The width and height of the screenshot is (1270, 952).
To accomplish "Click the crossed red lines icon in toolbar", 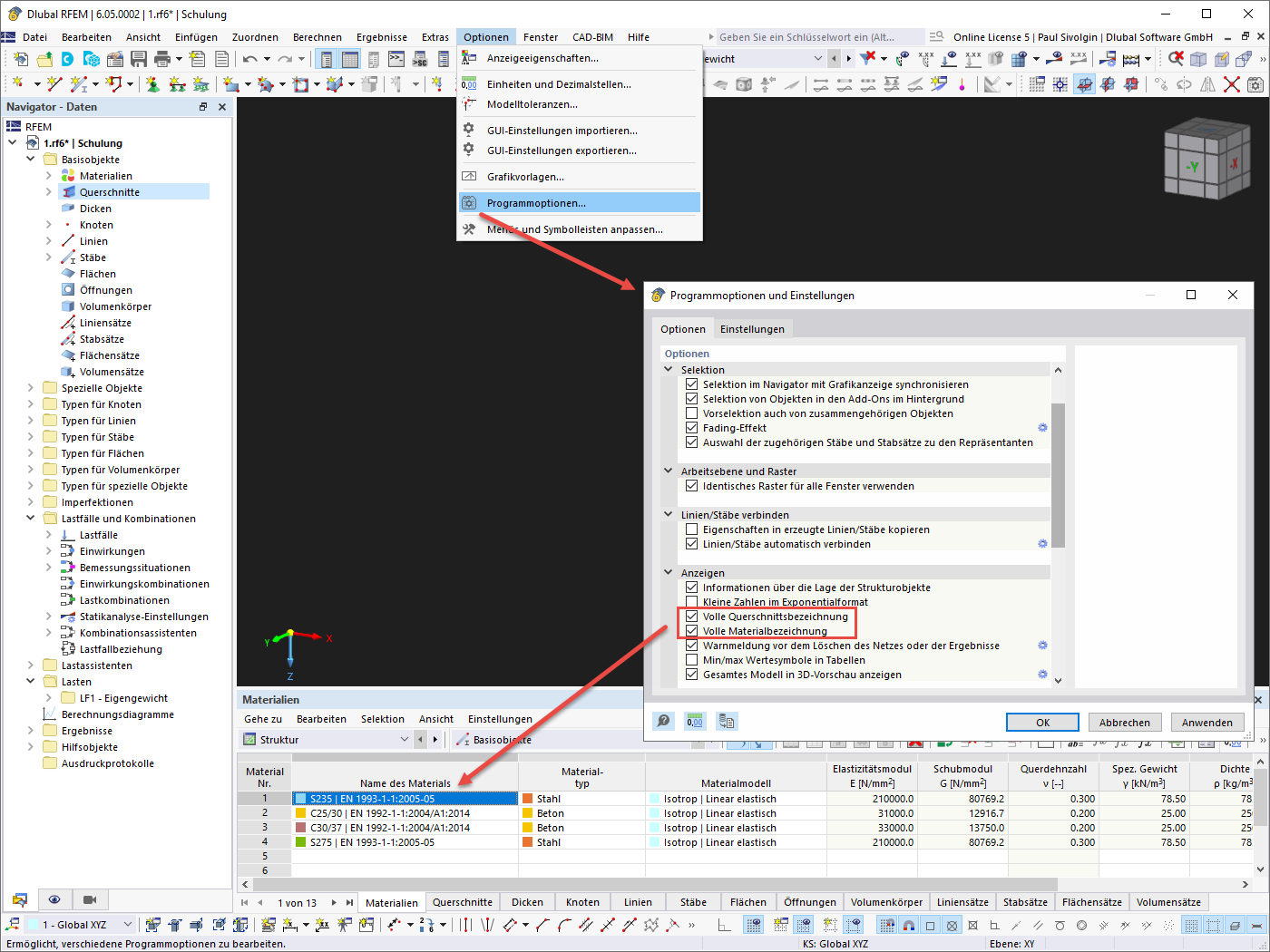I will pyautogui.click(x=1231, y=84).
